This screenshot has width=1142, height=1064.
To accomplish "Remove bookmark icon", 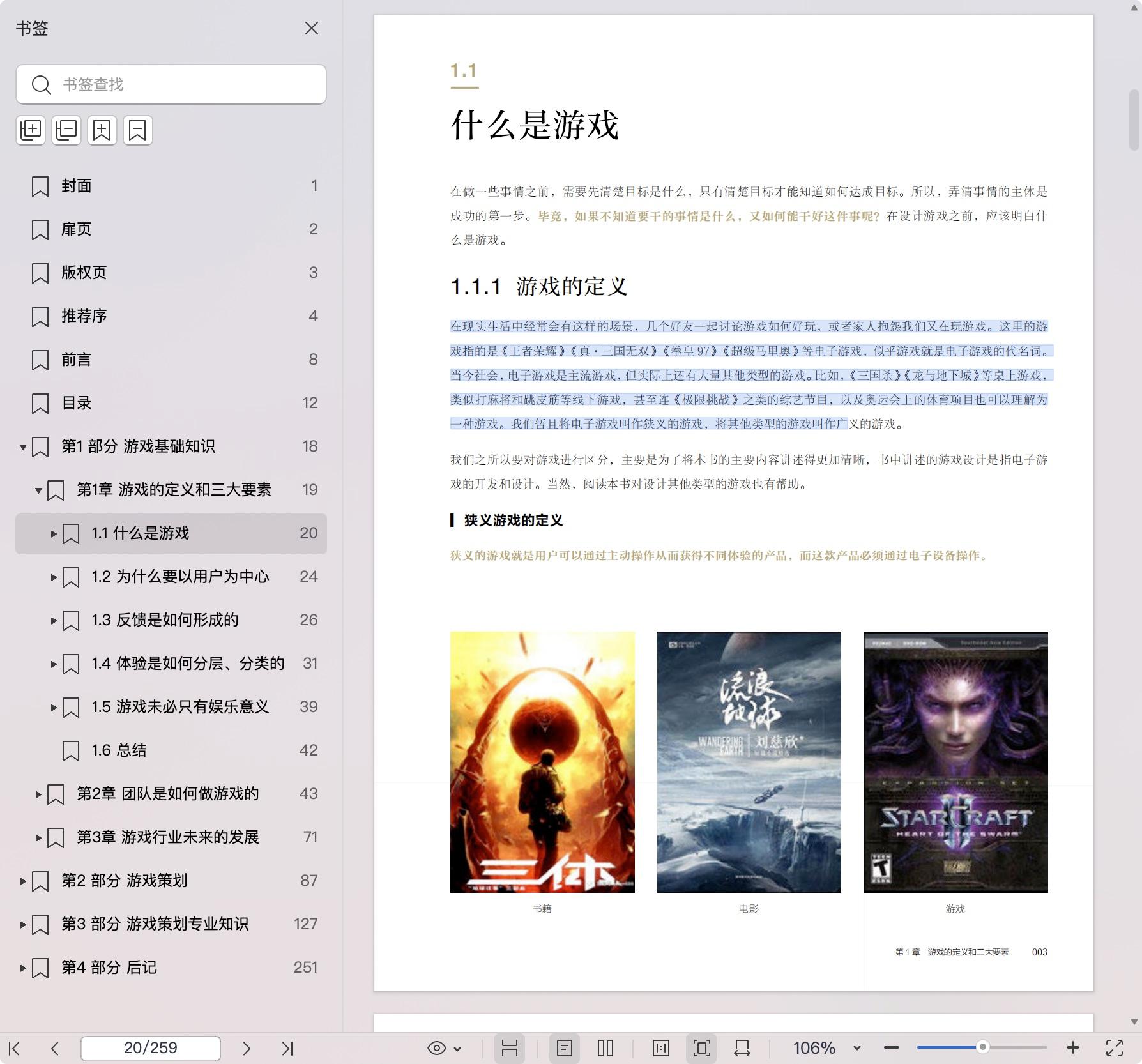I will [138, 130].
